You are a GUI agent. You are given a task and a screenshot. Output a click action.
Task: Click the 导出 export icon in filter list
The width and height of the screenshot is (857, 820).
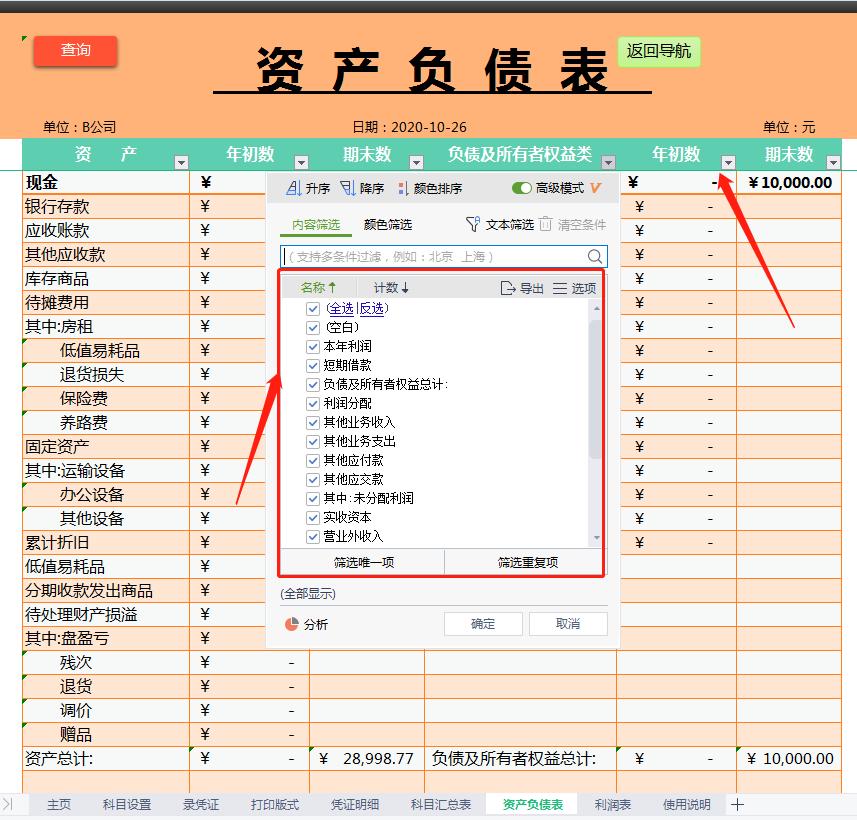tap(510, 287)
